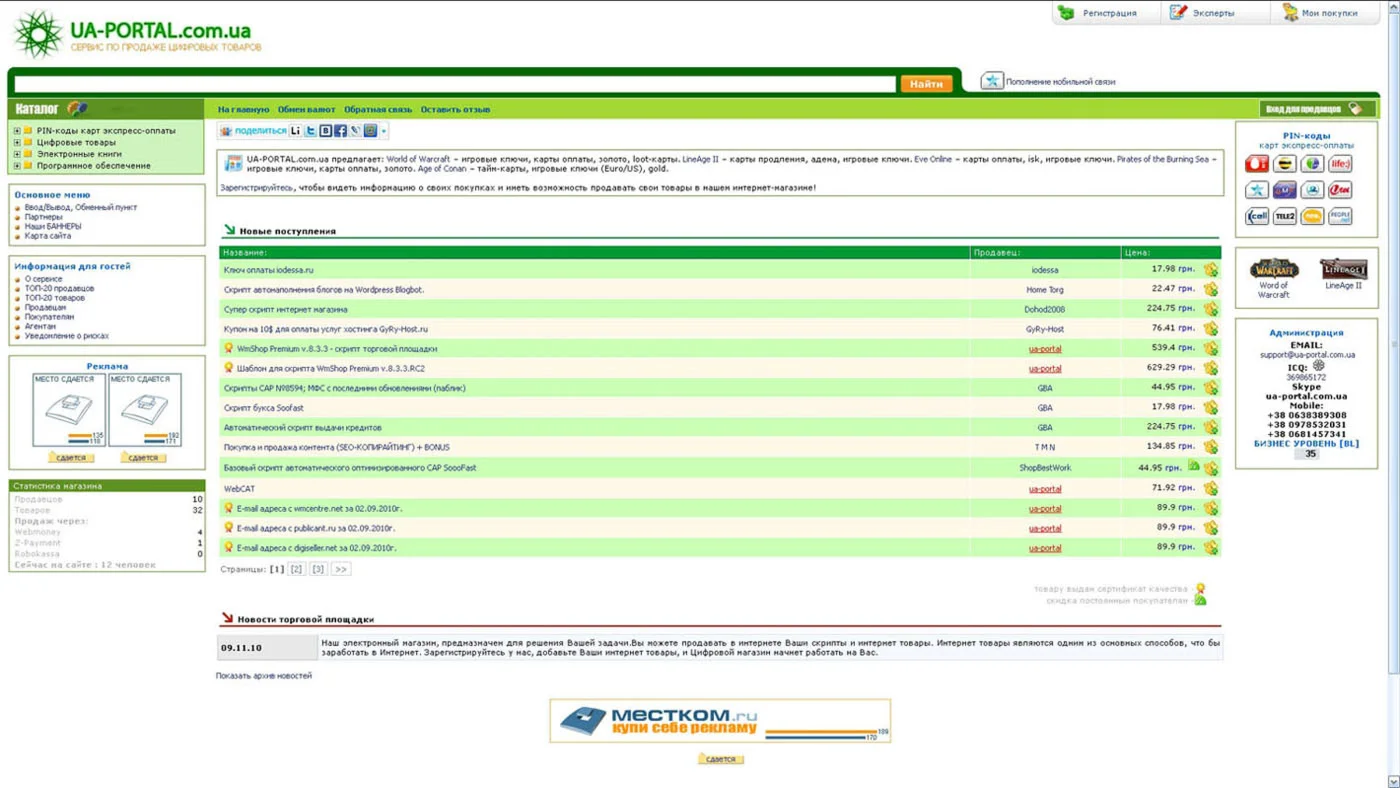Open the TELE2 PIN-code card page
Image resolution: width=1400 pixels, height=788 pixels.
click(1284, 216)
